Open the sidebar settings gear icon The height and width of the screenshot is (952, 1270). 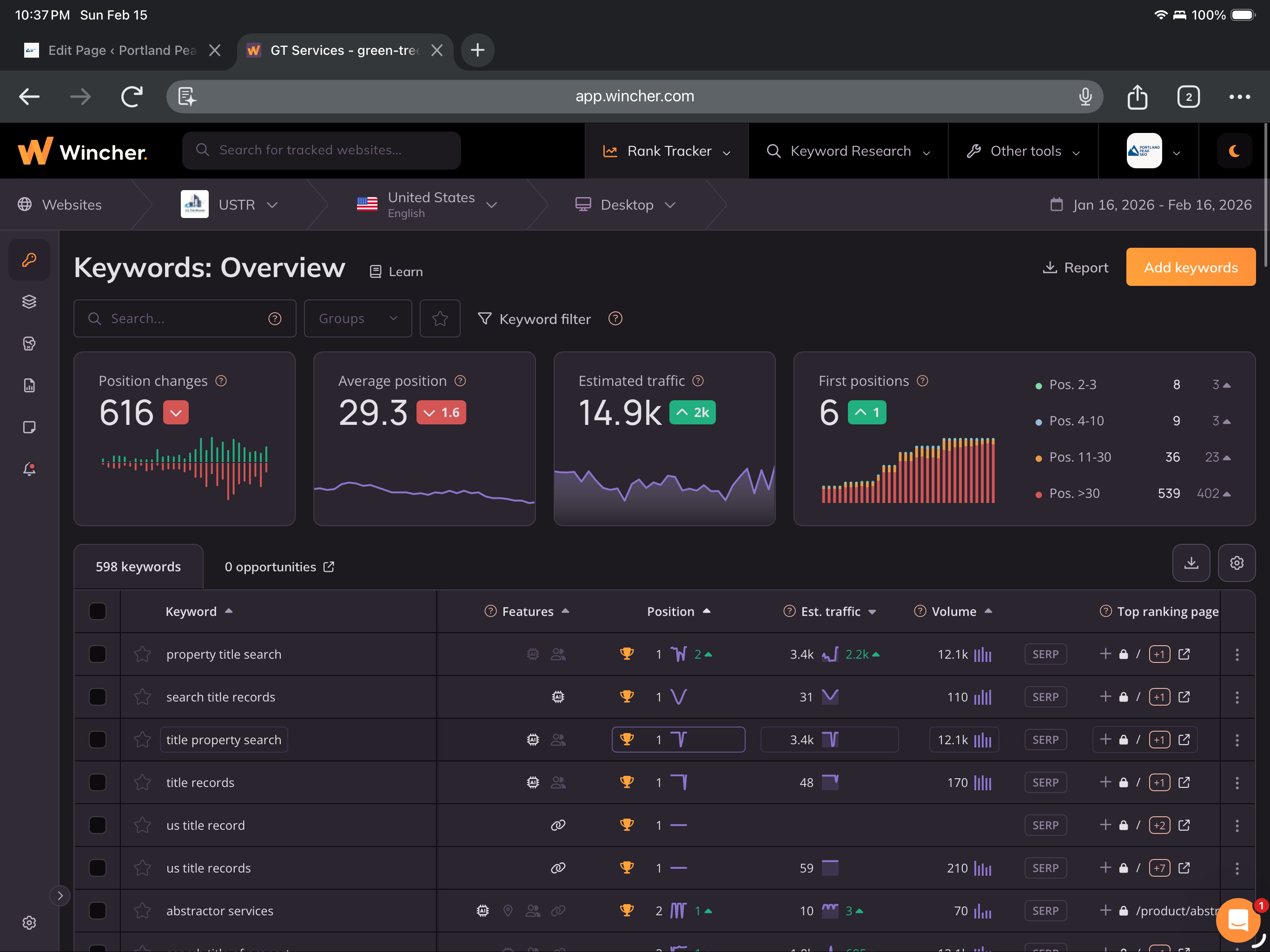pyautogui.click(x=29, y=922)
